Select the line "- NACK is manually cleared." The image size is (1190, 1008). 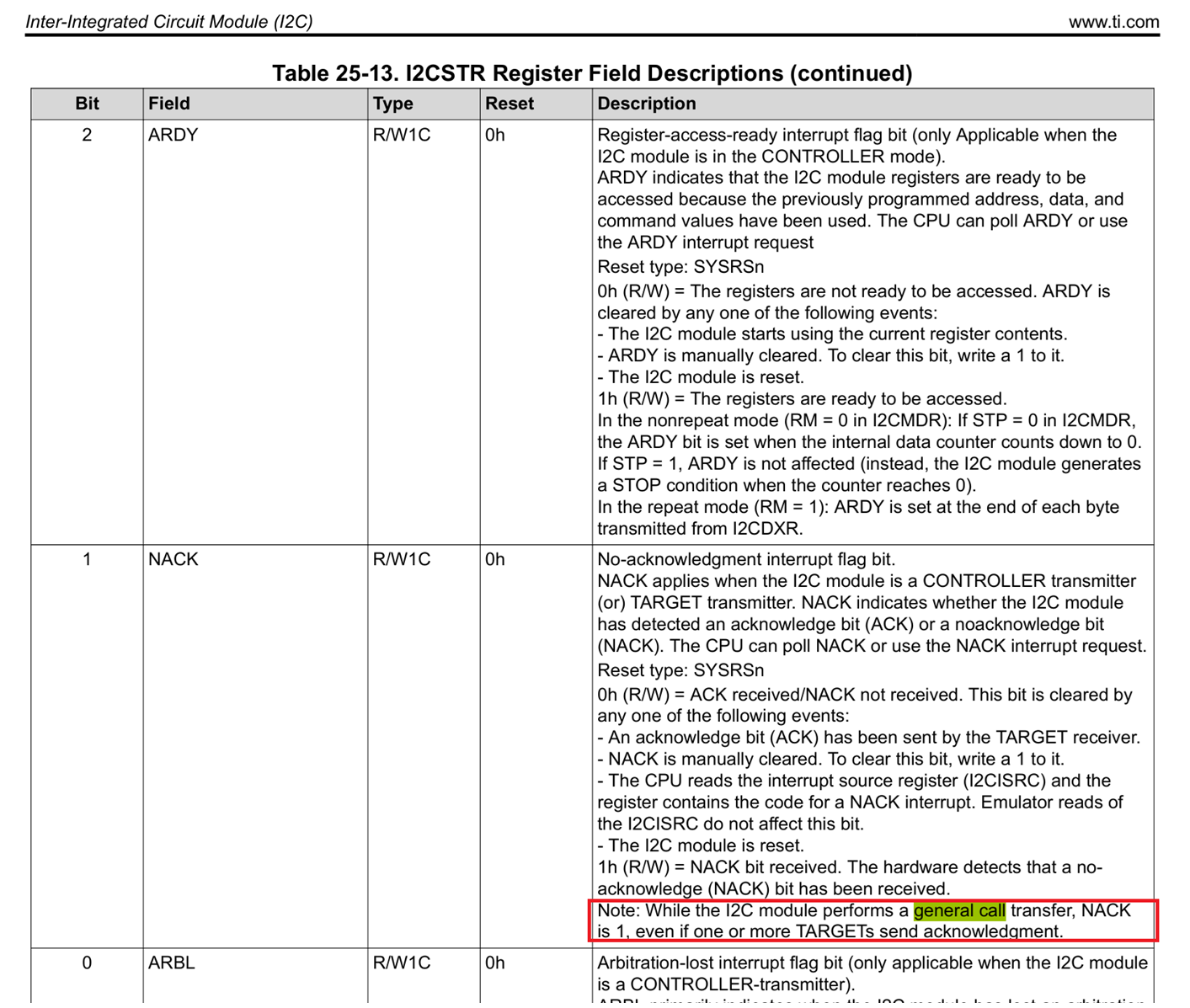pyautogui.click(x=831, y=759)
